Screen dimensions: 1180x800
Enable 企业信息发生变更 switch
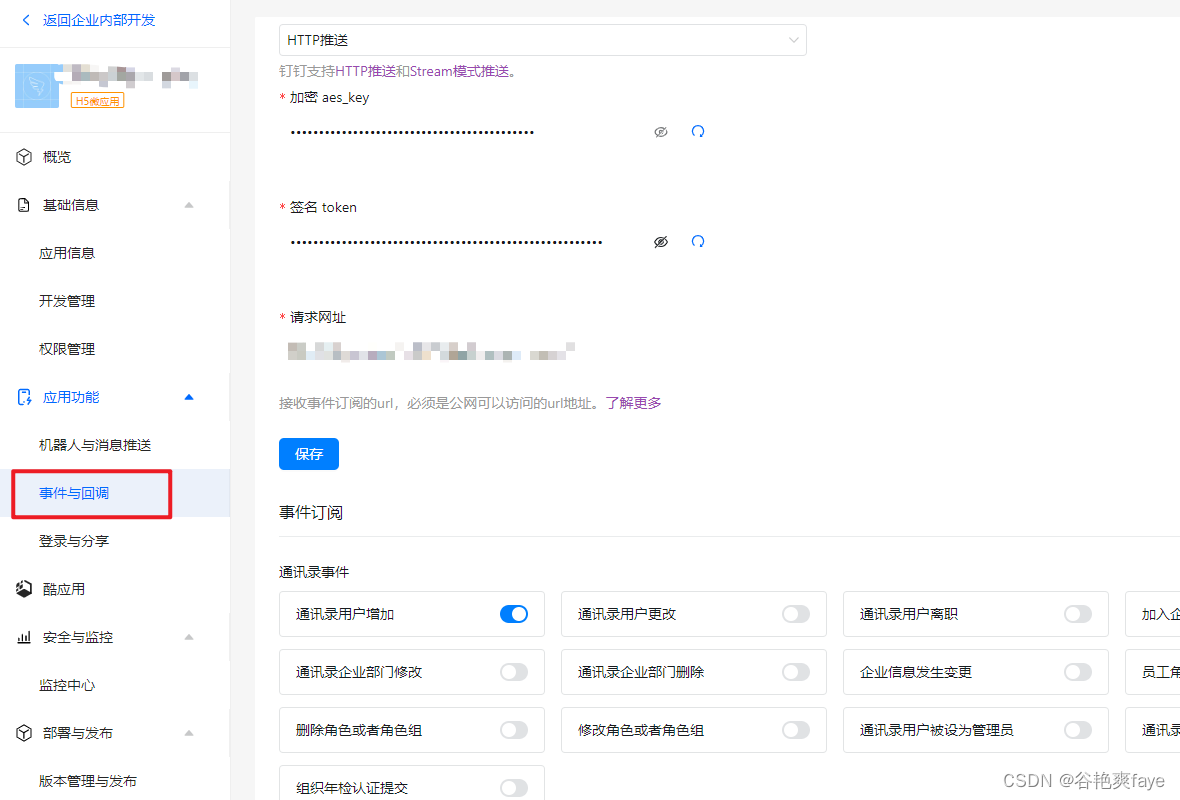(1078, 672)
